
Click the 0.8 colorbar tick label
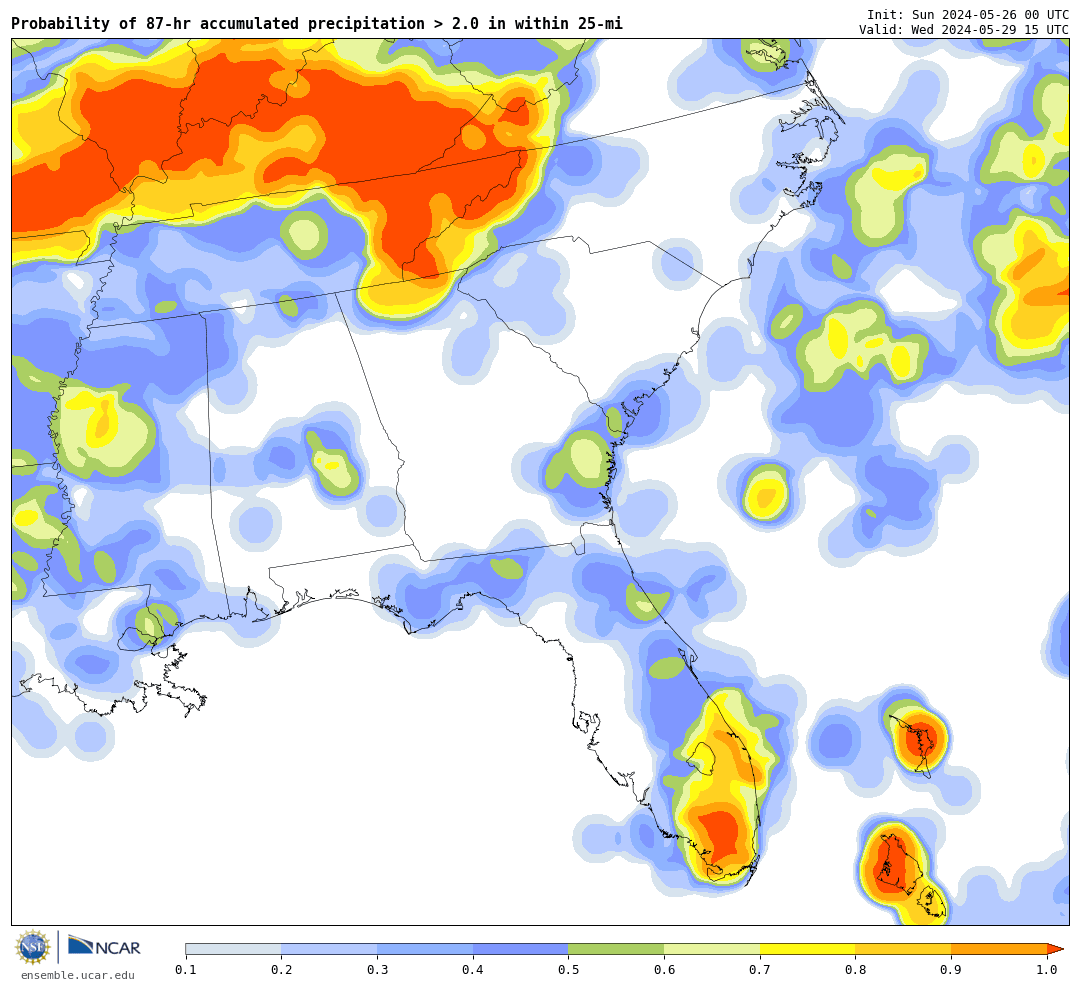click(856, 970)
